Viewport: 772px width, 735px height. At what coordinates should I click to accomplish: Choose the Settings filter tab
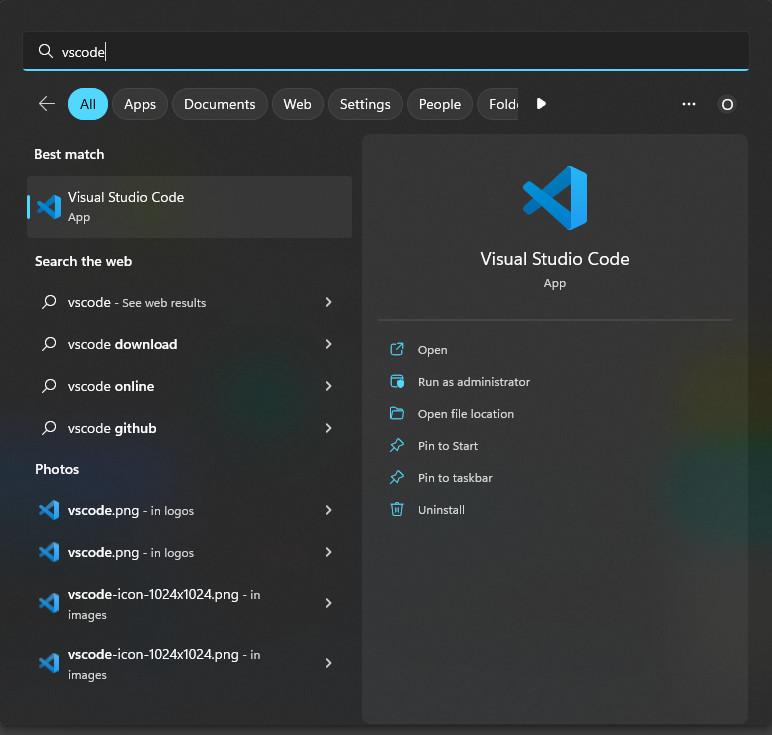coord(365,104)
